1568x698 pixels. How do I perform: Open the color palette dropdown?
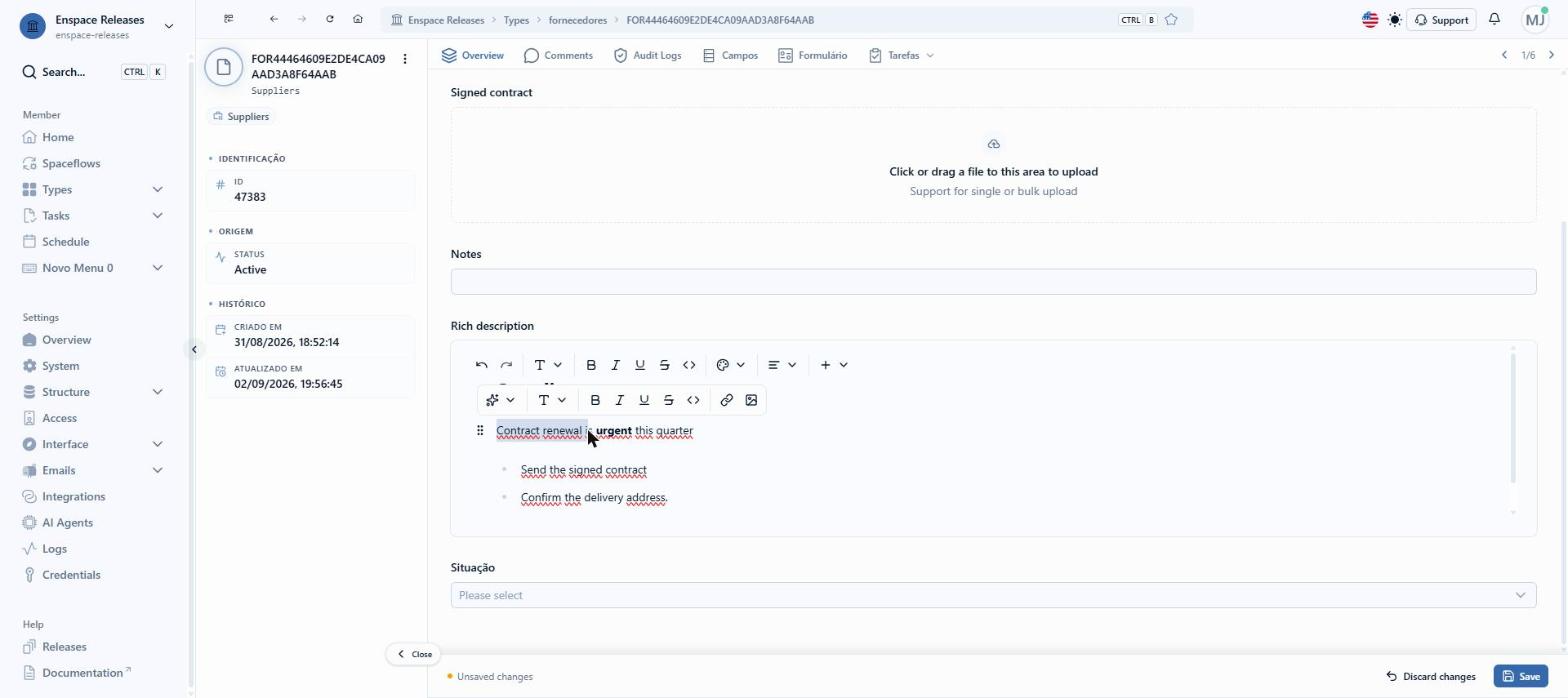pyautogui.click(x=731, y=365)
